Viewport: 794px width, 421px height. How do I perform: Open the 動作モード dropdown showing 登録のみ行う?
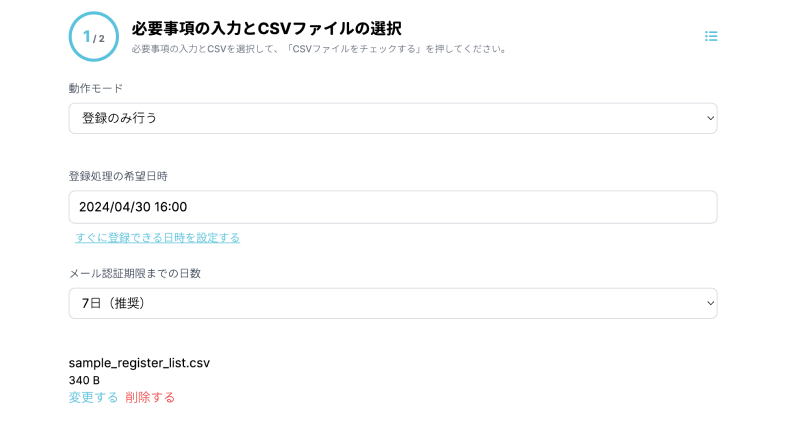pos(392,118)
